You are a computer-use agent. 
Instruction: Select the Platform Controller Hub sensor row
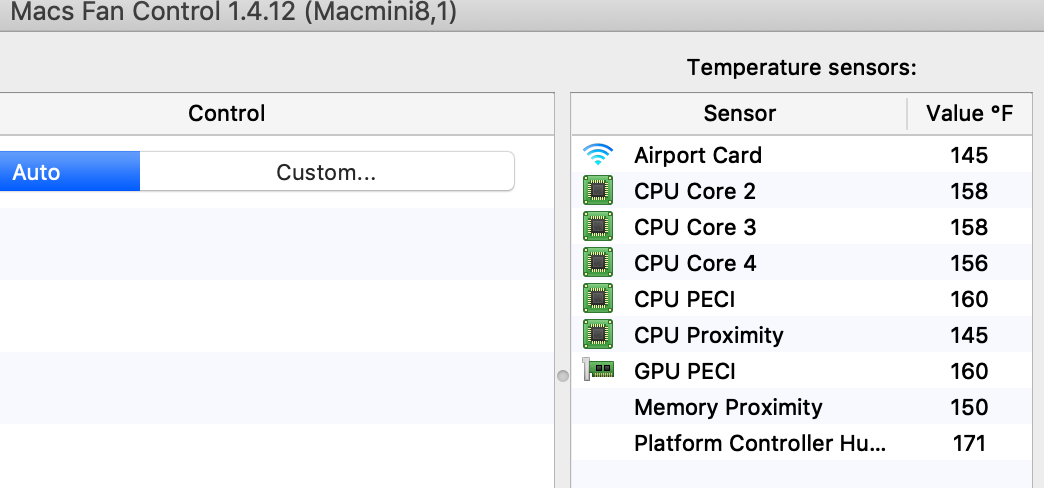point(759,443)
